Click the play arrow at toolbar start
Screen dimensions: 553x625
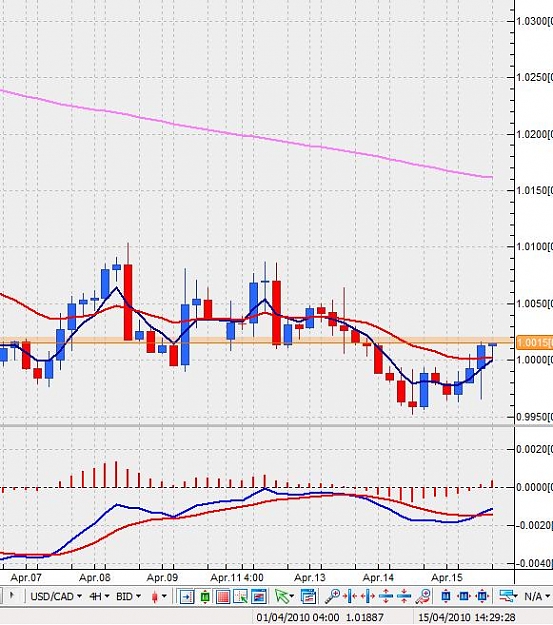tap(12, 596)
